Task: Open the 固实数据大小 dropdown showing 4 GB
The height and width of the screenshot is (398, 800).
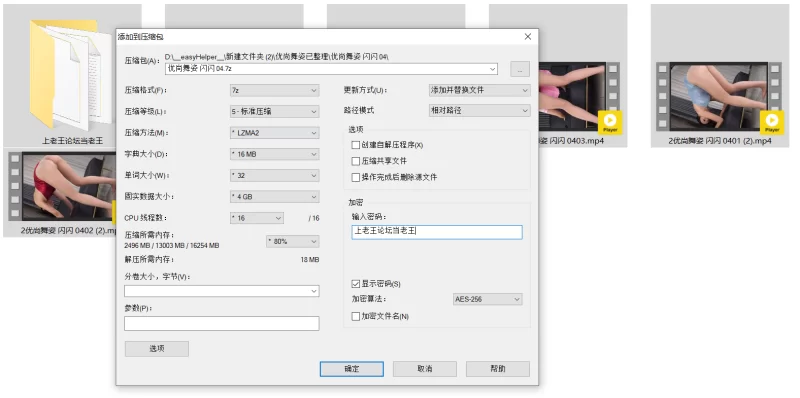Action: pos(274,196)
